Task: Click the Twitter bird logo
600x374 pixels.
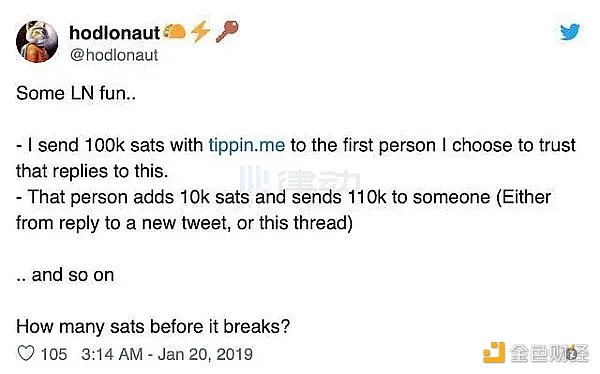Action: (570, 32)
